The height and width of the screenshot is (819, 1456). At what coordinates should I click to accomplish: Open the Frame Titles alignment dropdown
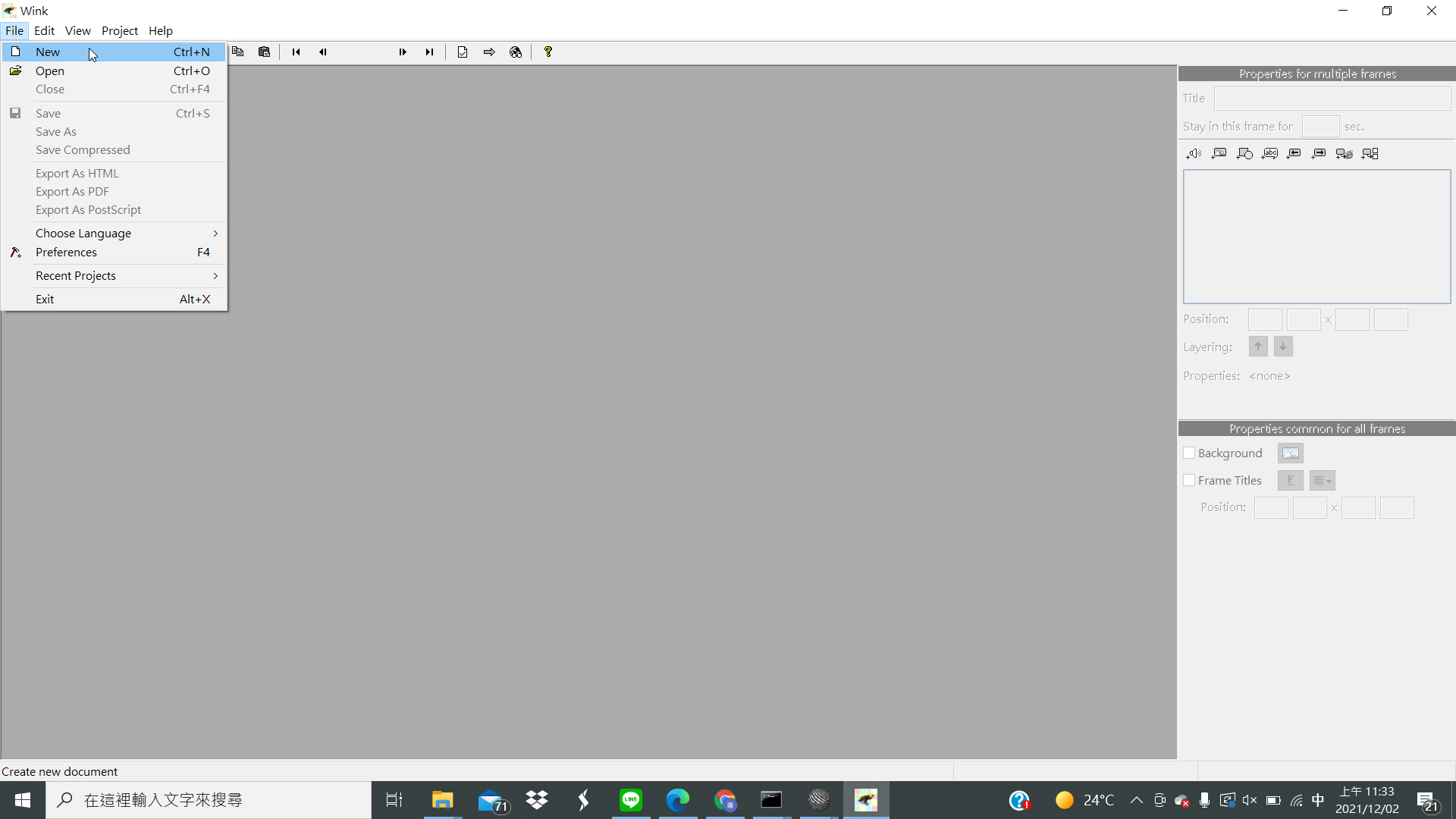click(x=1323, y=480)
